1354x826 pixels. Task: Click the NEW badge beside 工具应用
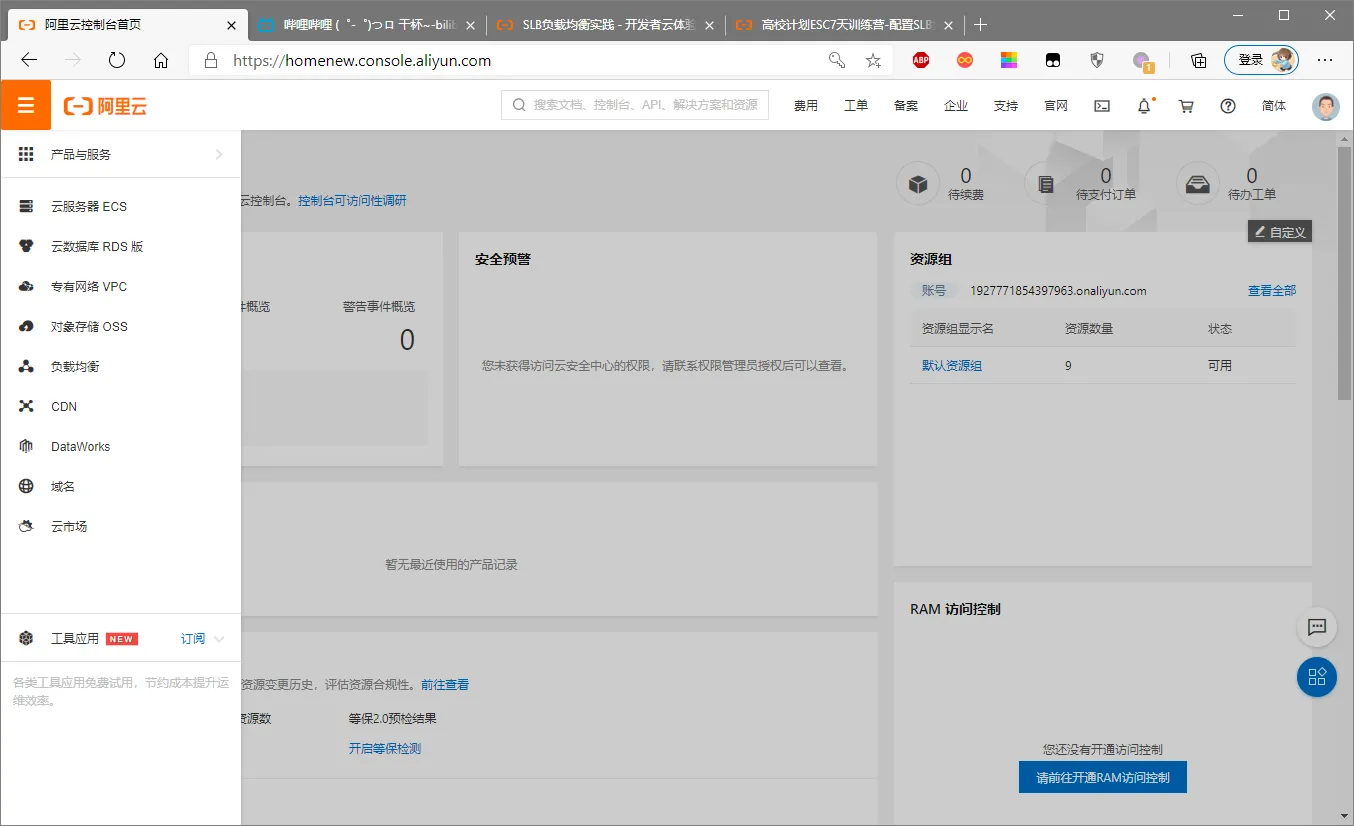pos(122,639)
